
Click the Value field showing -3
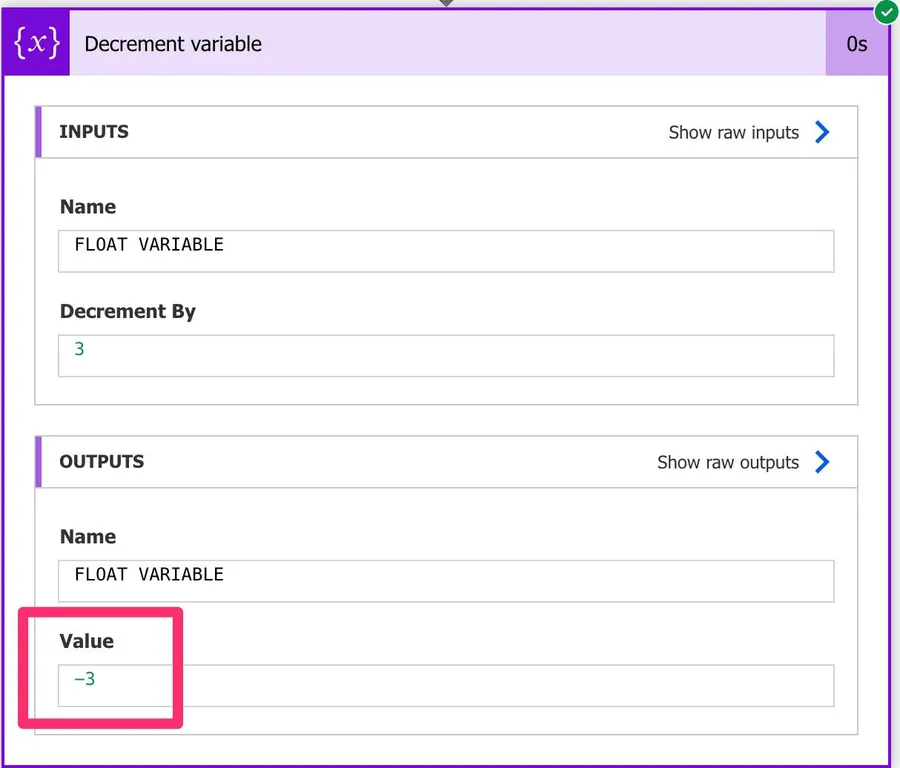coord(446,686)
